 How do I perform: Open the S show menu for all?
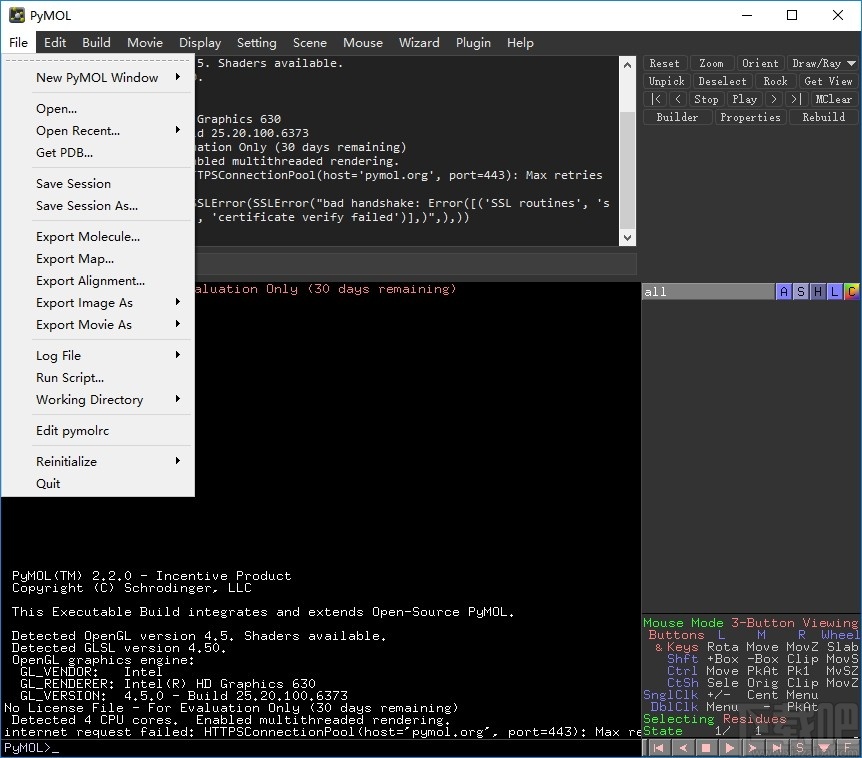[x=801, y=292]
